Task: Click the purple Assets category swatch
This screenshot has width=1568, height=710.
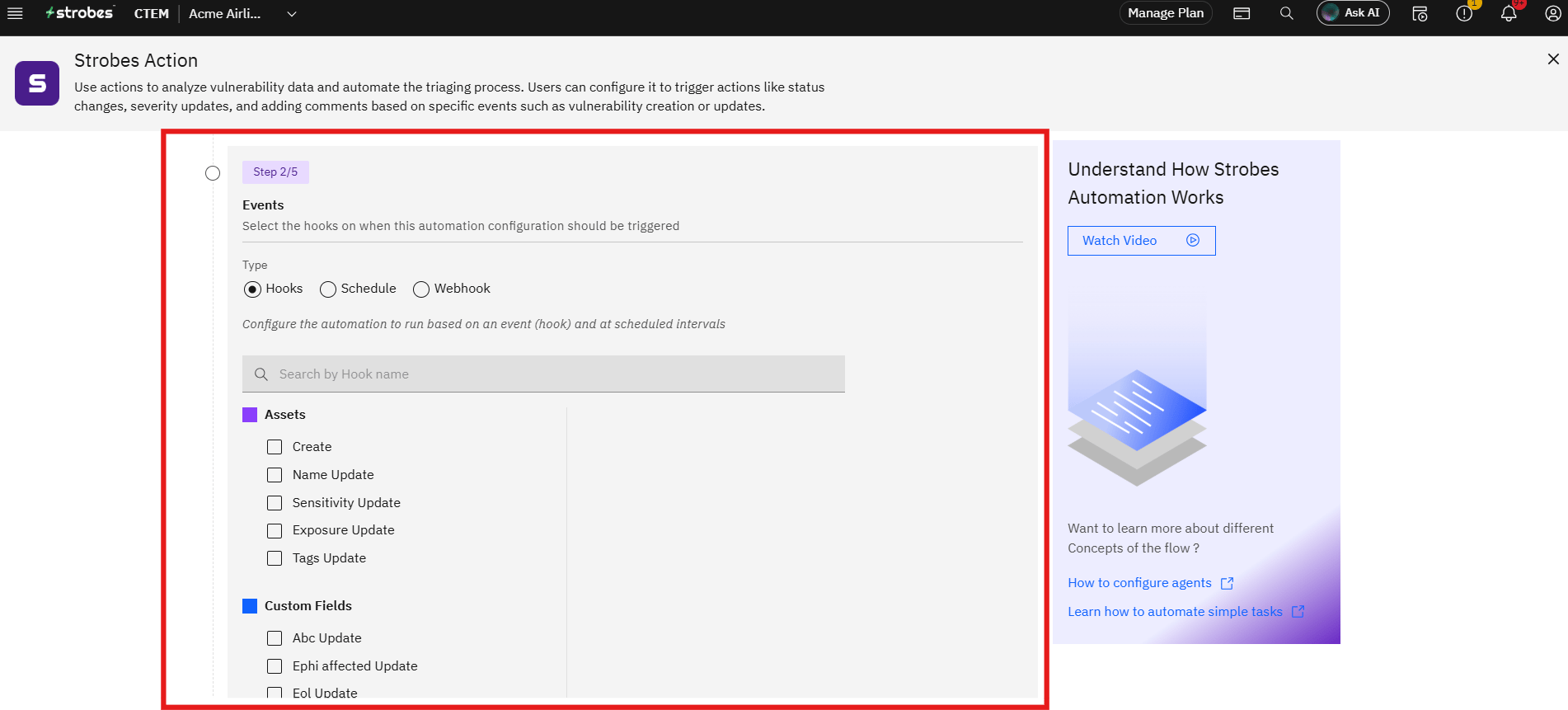Action: (x=250, y=415)
